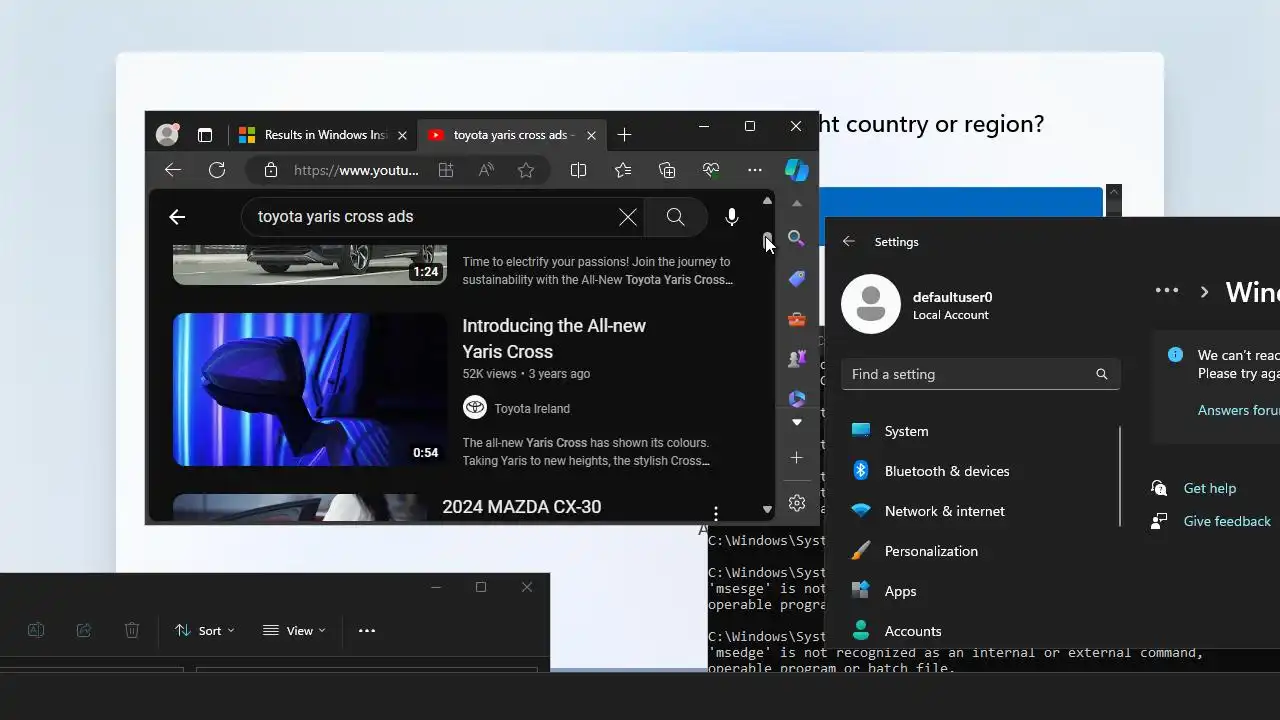Viewport: 1280px width, 720px height.
Task: Open the 1:24 Toyota video thumbnail
Action: tap(310, 264)
